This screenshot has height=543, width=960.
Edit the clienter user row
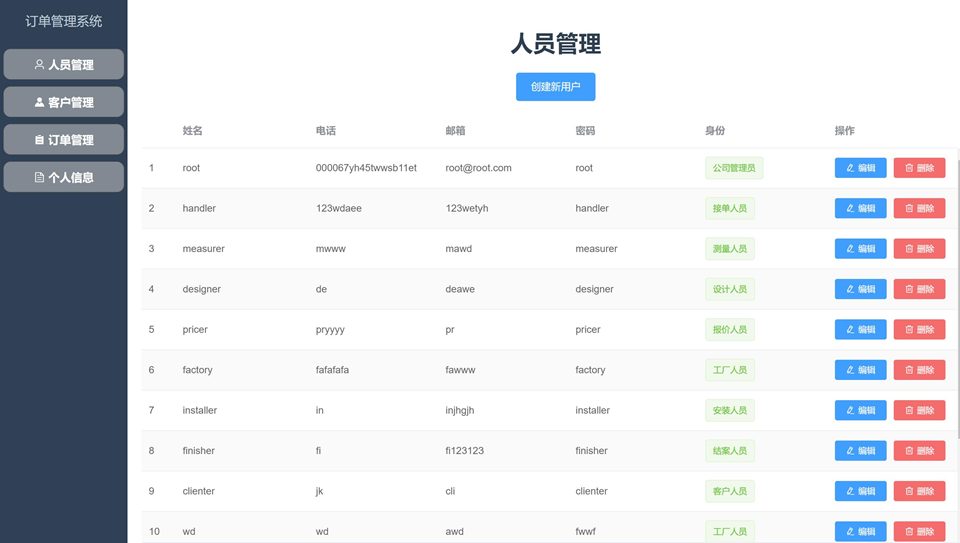(860, 491)
